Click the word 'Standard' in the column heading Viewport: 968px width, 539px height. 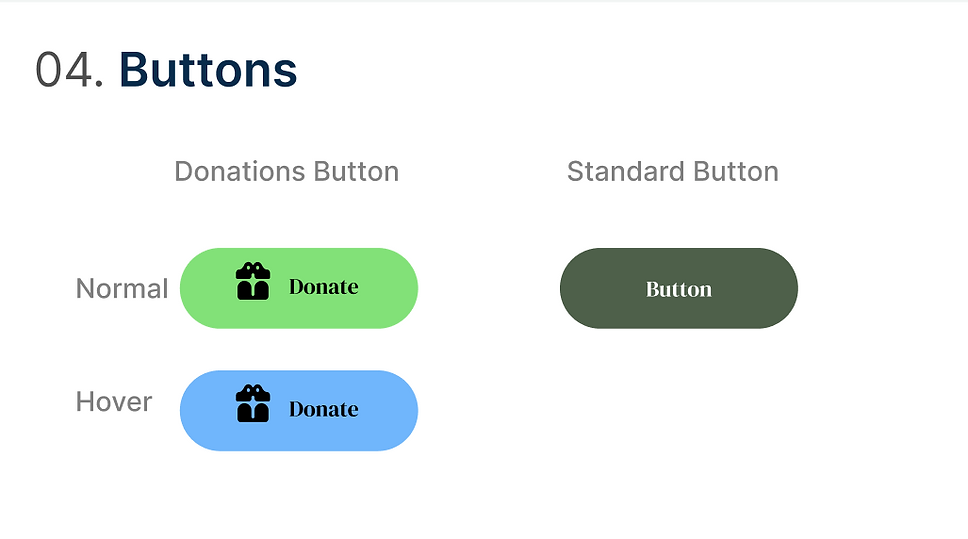pos(625,172)
